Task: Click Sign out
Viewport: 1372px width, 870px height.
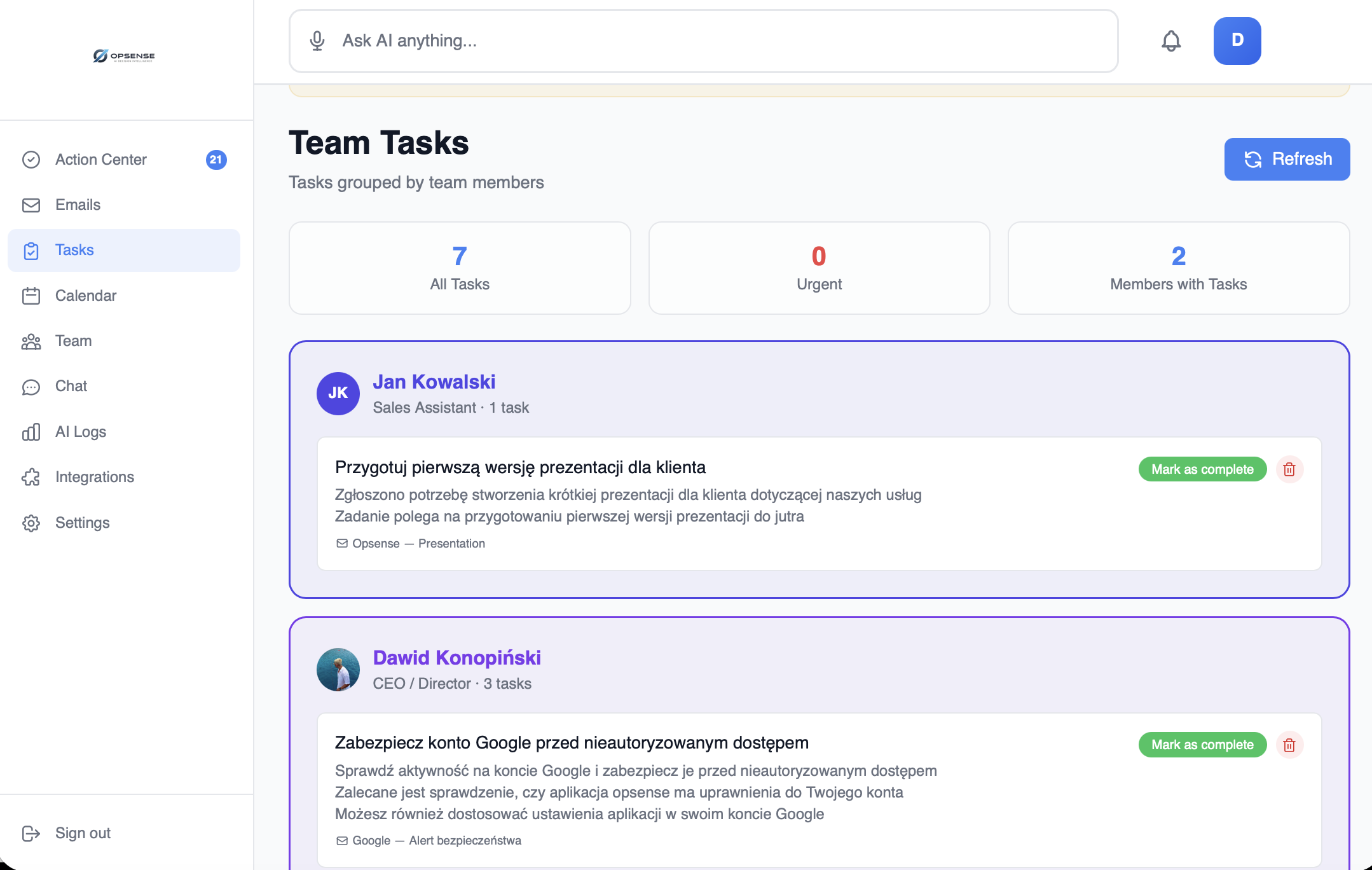Action: pyautogui.click(x=83, y=833)
